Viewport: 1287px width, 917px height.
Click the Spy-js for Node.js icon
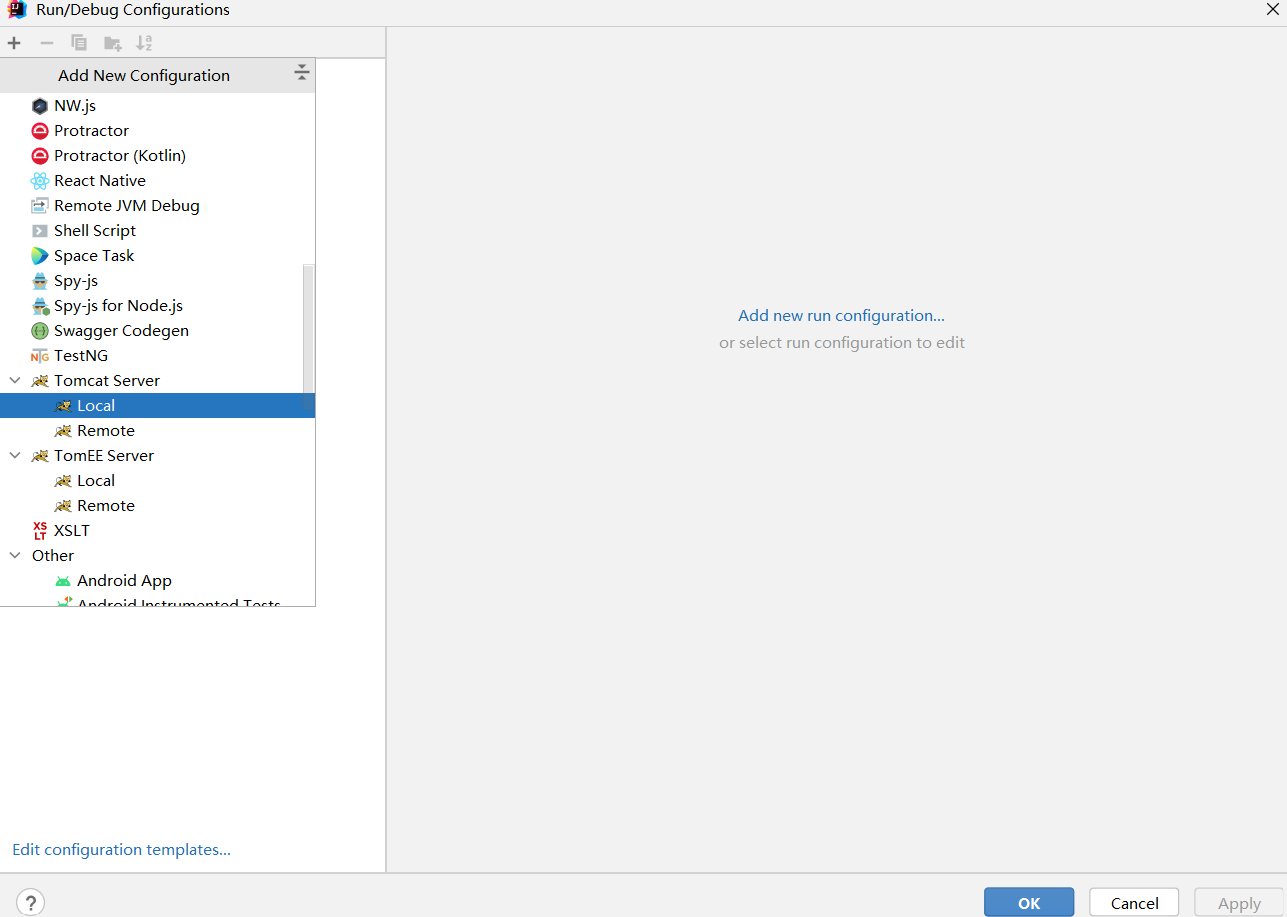click(40, 306)
